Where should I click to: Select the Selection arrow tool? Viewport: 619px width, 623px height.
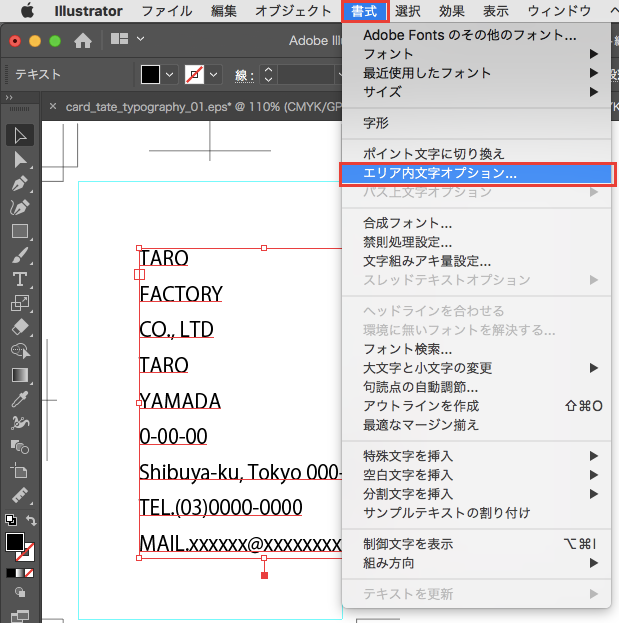click(20, 135)
